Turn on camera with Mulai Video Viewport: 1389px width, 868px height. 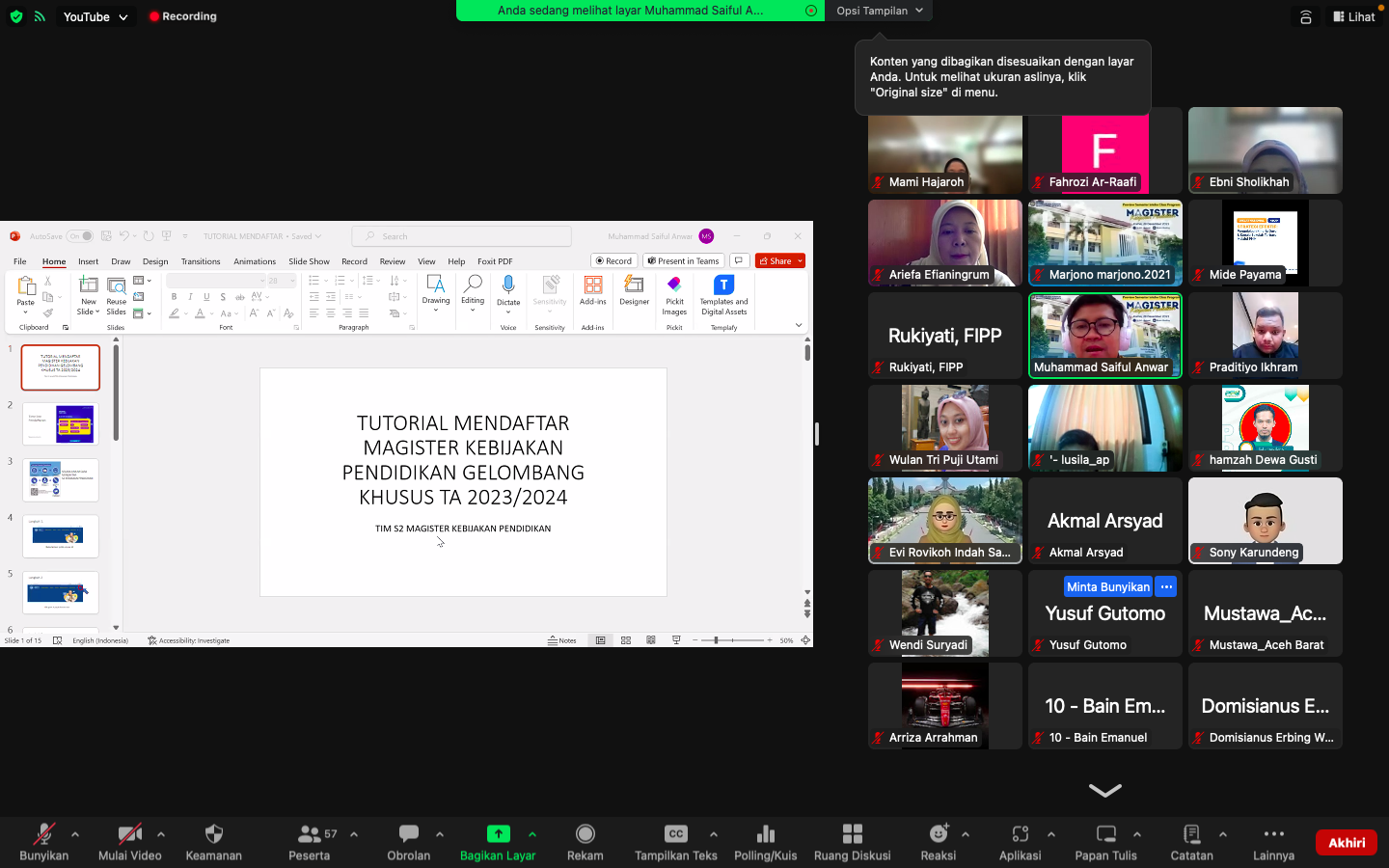coord(129,834)
